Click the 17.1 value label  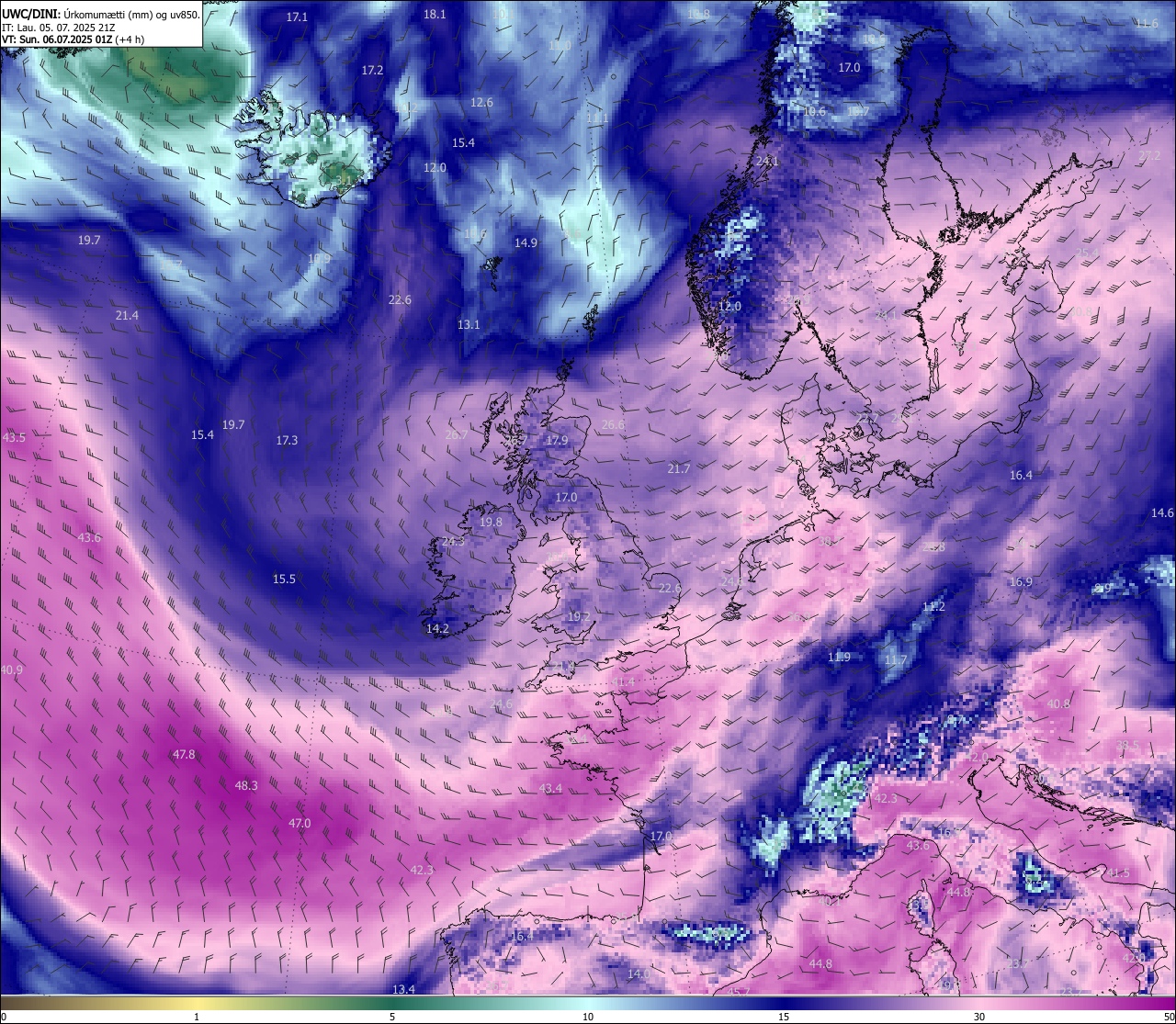point(297,17)
